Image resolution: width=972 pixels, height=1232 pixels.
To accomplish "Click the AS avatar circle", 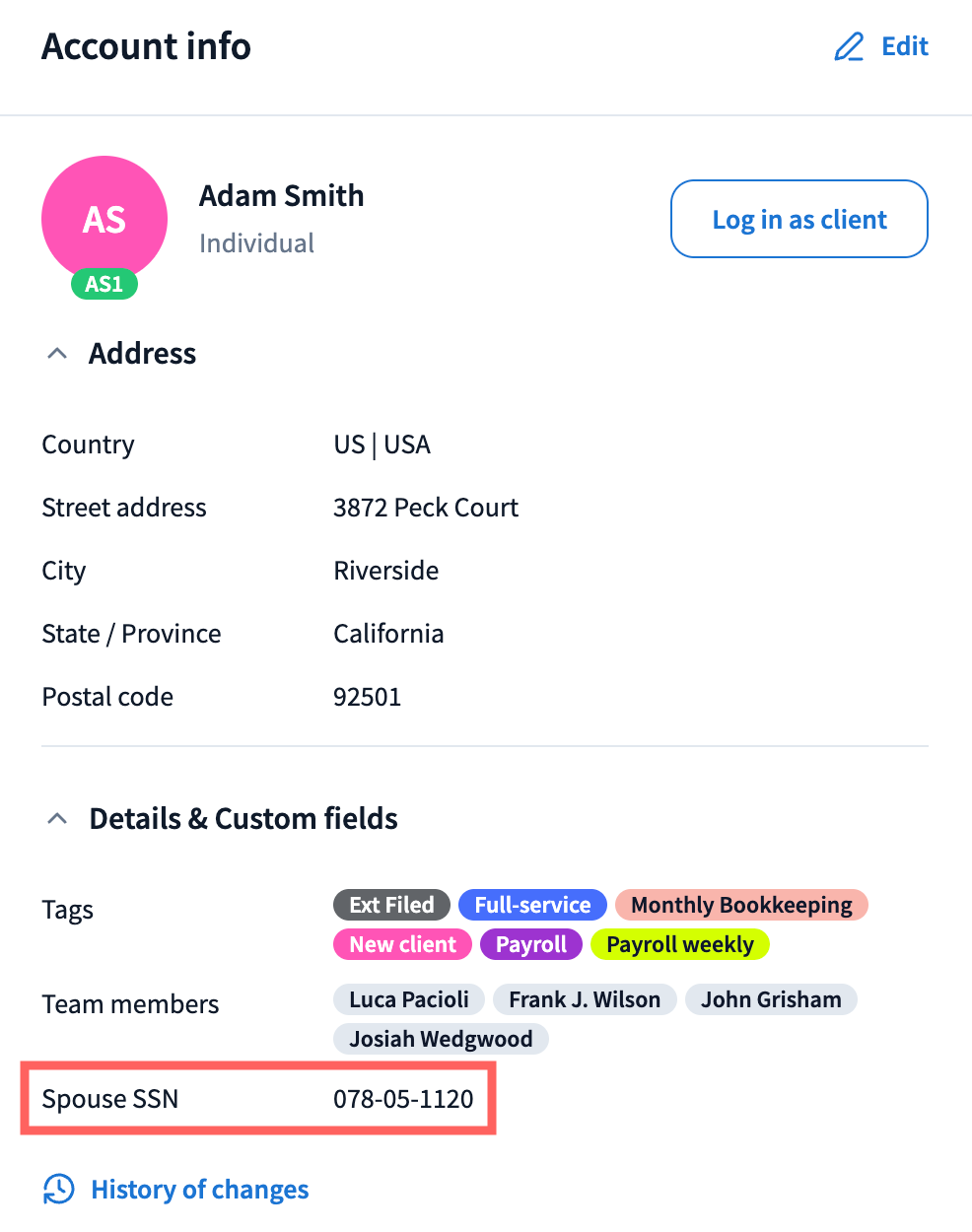I will (104, 218).
